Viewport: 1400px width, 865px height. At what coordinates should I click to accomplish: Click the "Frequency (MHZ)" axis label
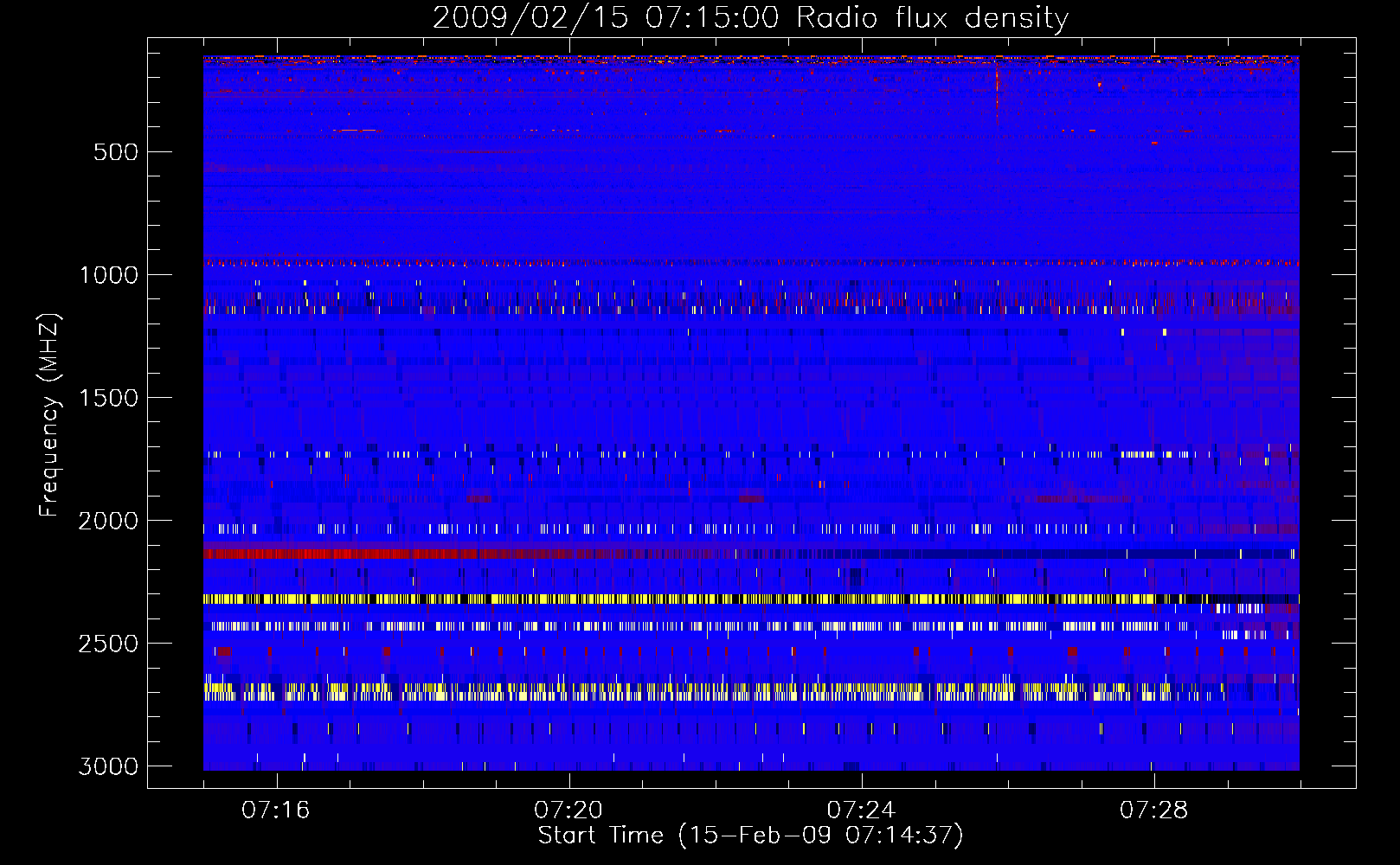pyautogui.click(x=50, y=415)
